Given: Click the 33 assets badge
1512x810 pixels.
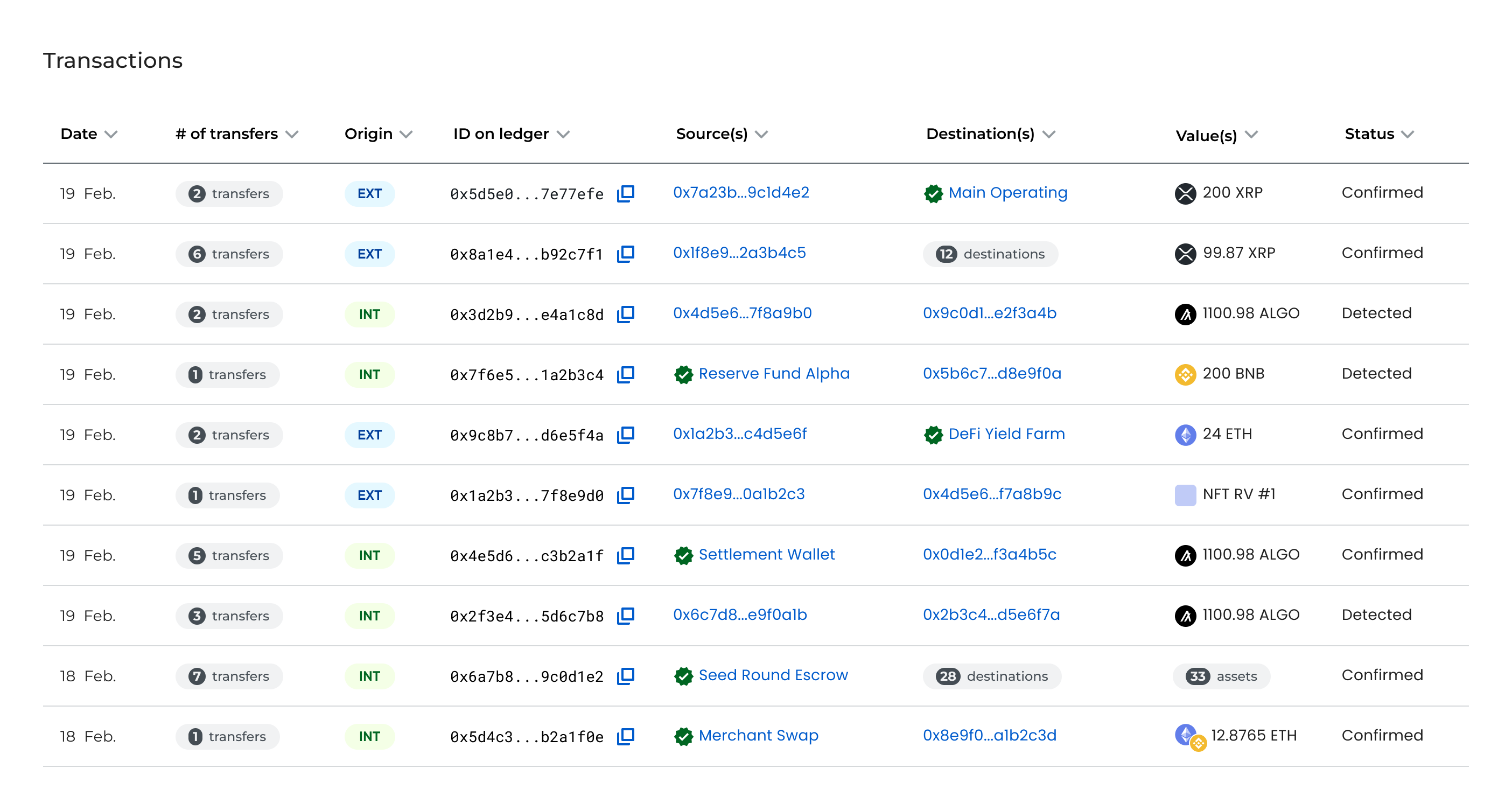Looking at the screenshot, I should [1221, 675].
